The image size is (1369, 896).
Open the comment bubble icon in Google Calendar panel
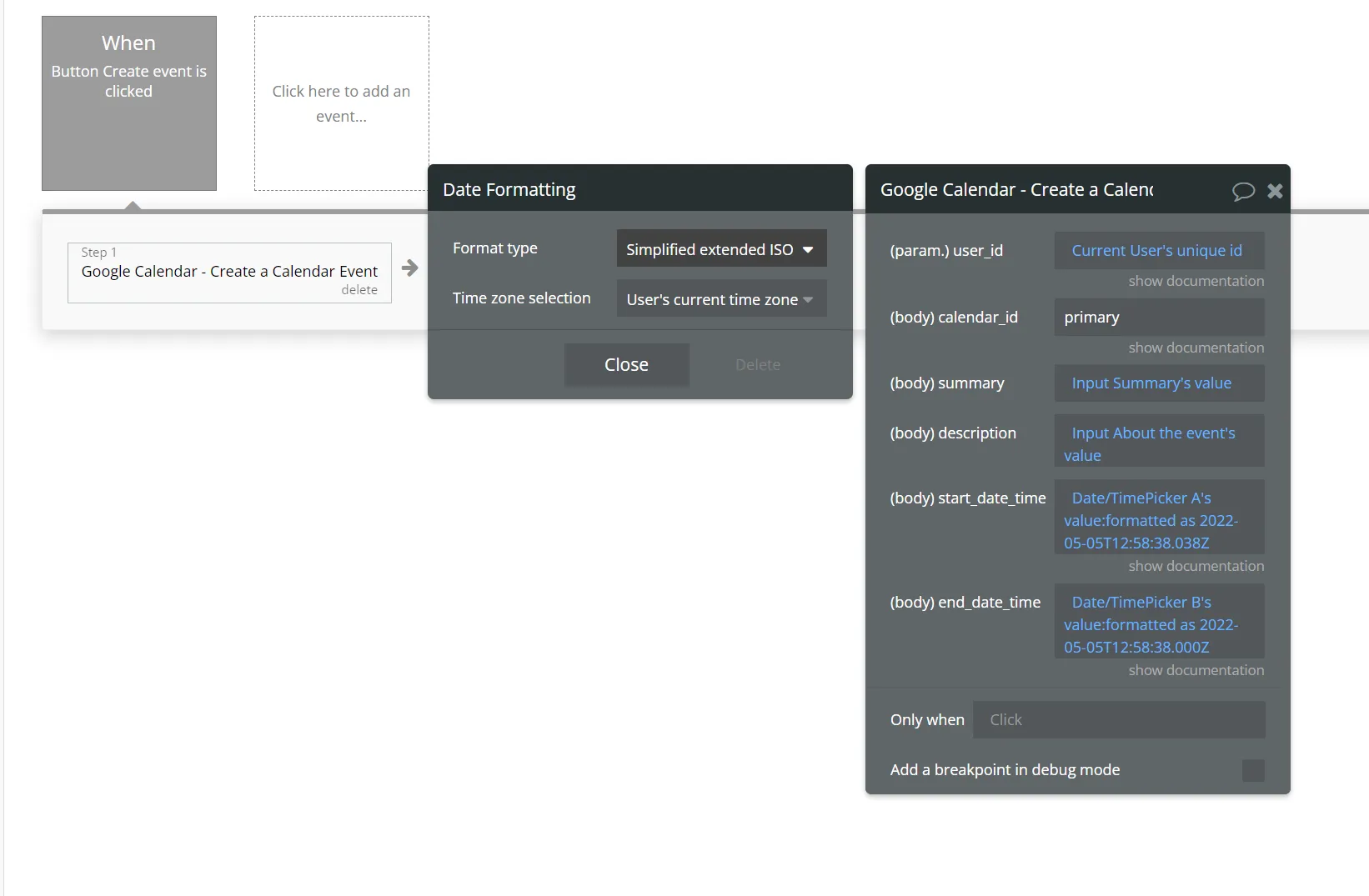pyautogui.click(x=1243, y=191)
